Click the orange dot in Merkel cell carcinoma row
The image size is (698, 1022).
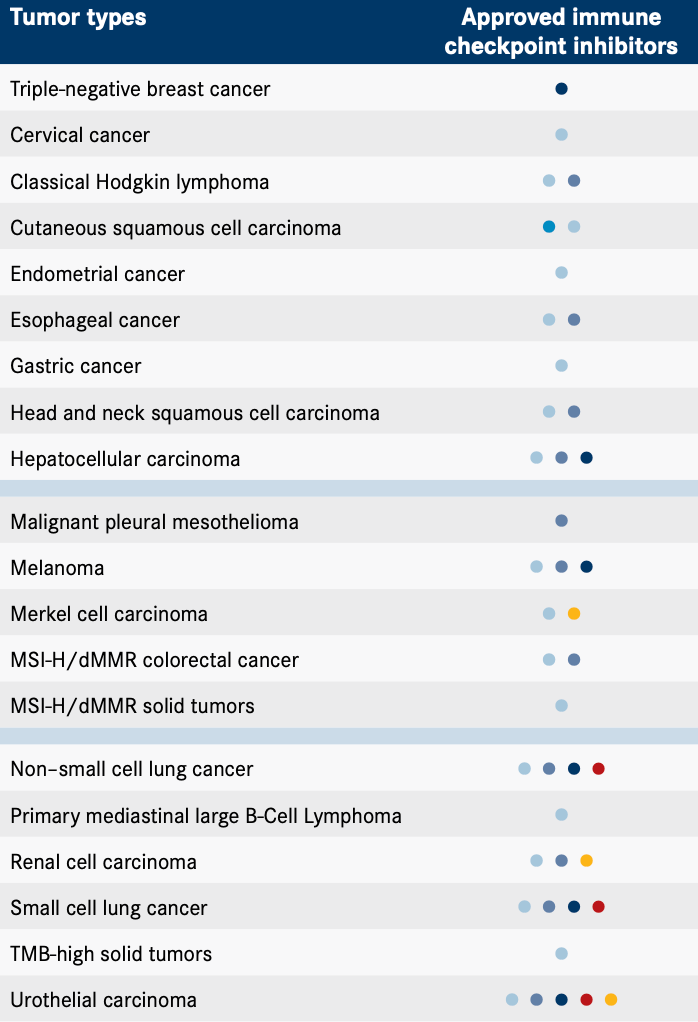pos(574,613)
